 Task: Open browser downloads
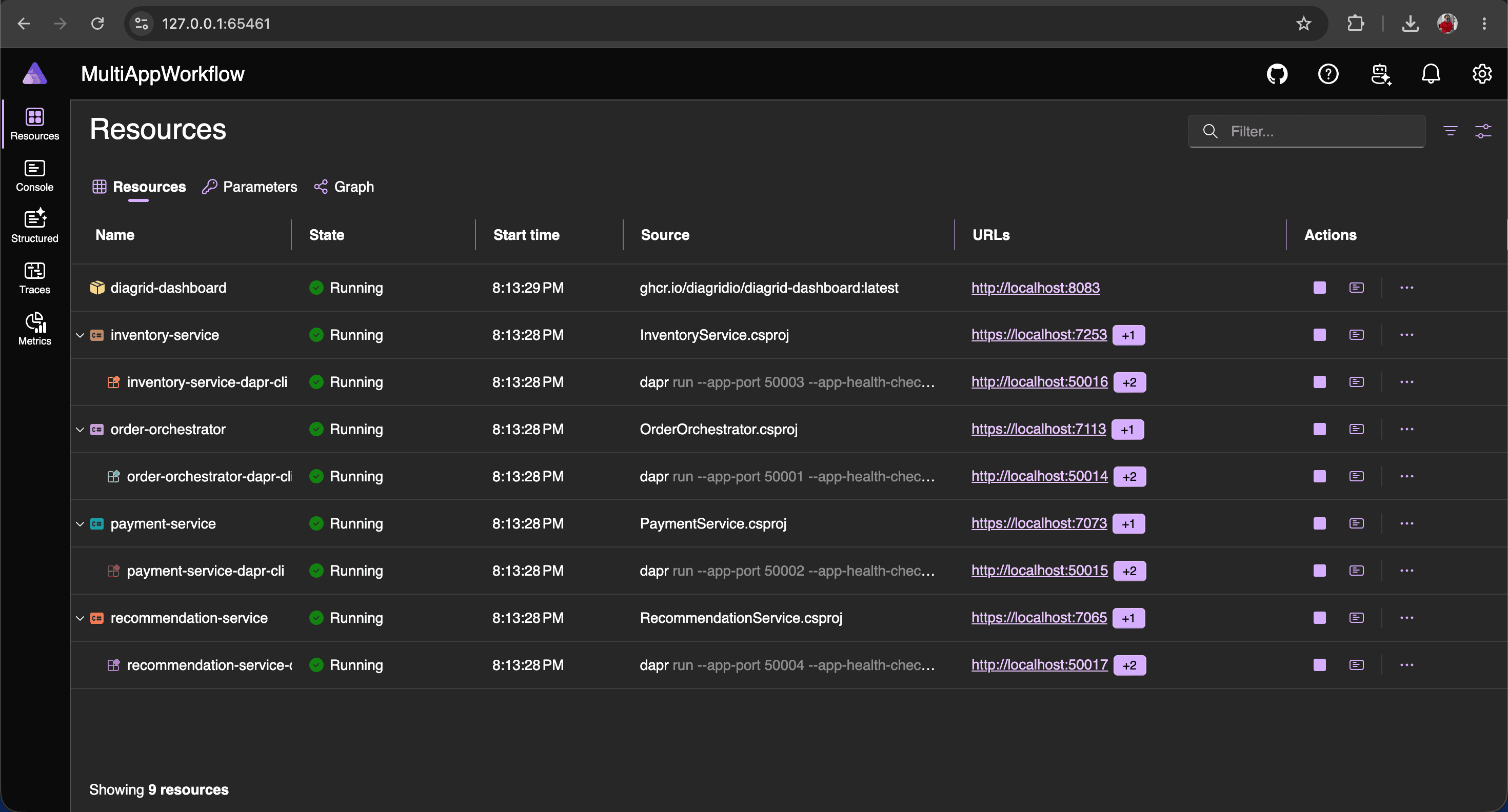point(1410,24)
